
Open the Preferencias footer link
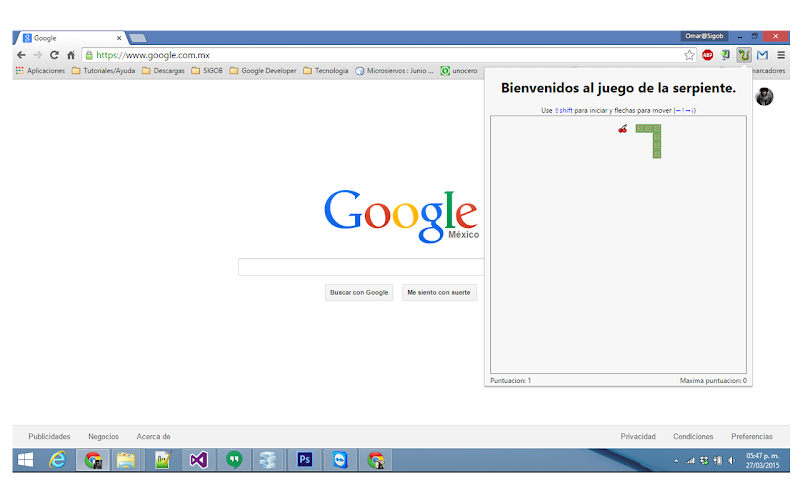coord(752,437)
